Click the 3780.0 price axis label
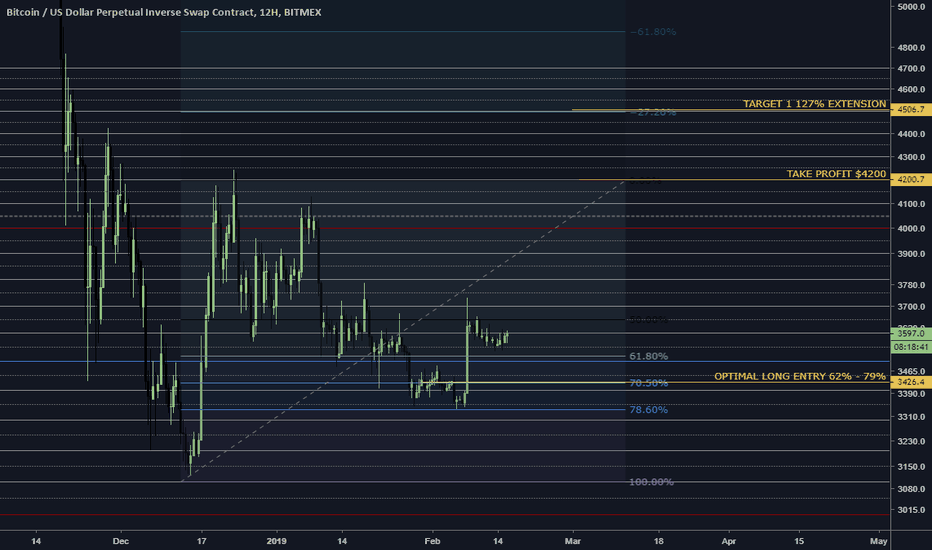932x550 pixels. pos(911,285)
